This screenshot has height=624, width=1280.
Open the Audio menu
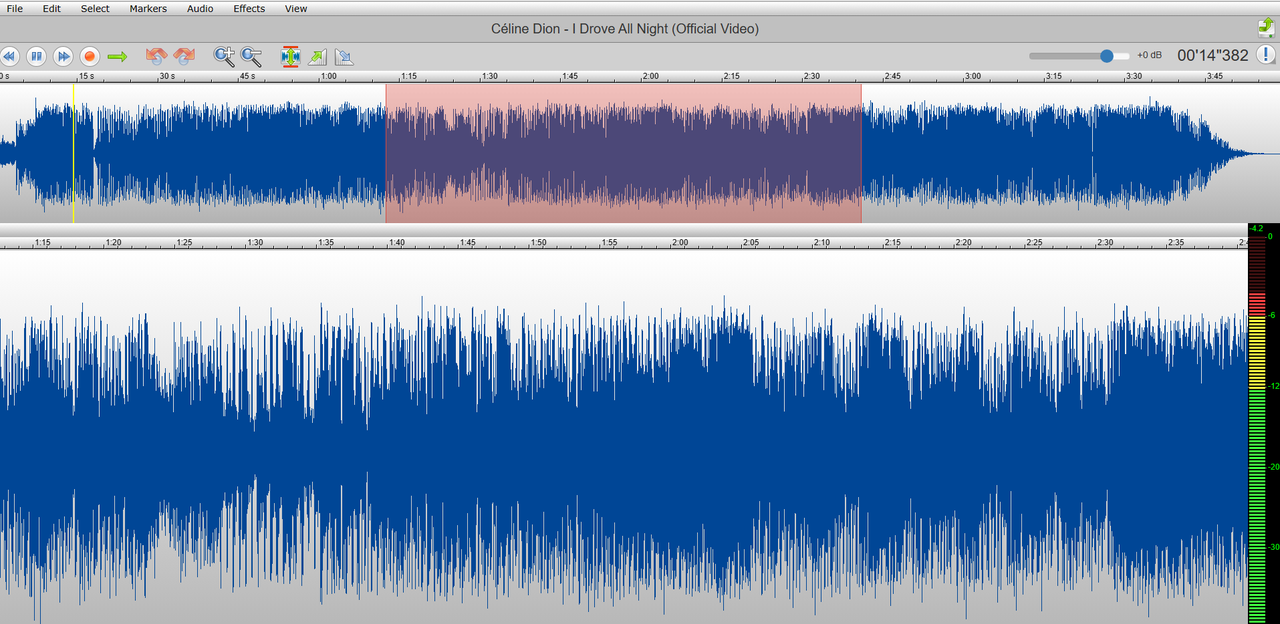[x=200, y=8]
